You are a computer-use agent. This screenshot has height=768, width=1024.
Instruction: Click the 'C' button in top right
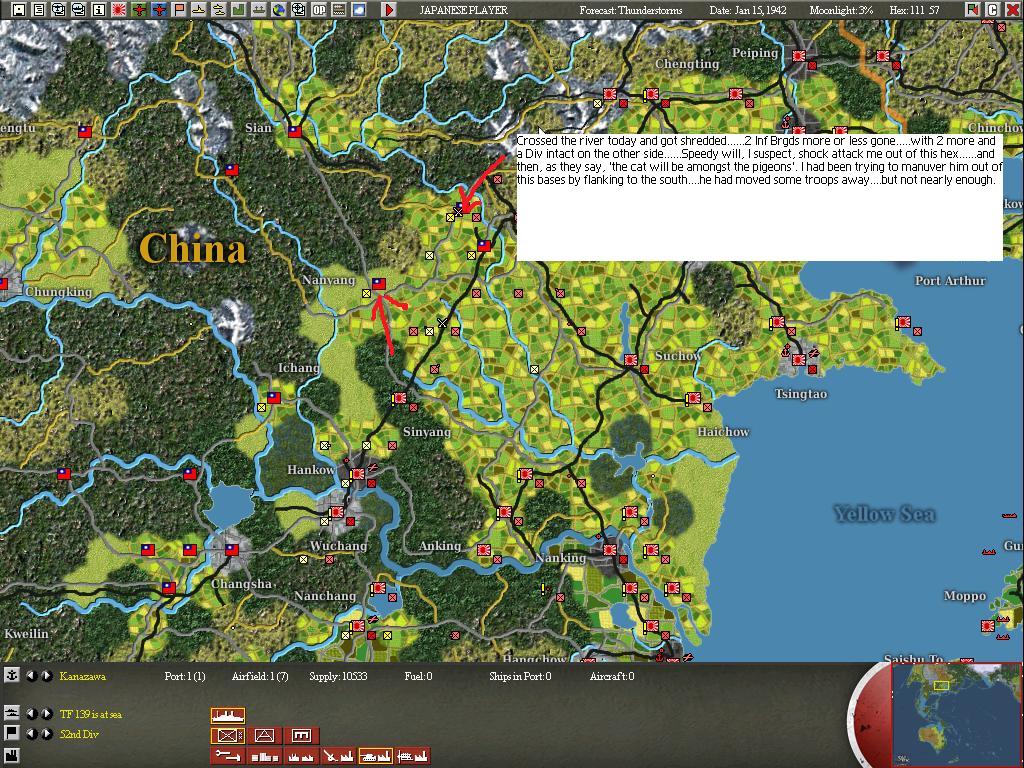pos(993,9)
